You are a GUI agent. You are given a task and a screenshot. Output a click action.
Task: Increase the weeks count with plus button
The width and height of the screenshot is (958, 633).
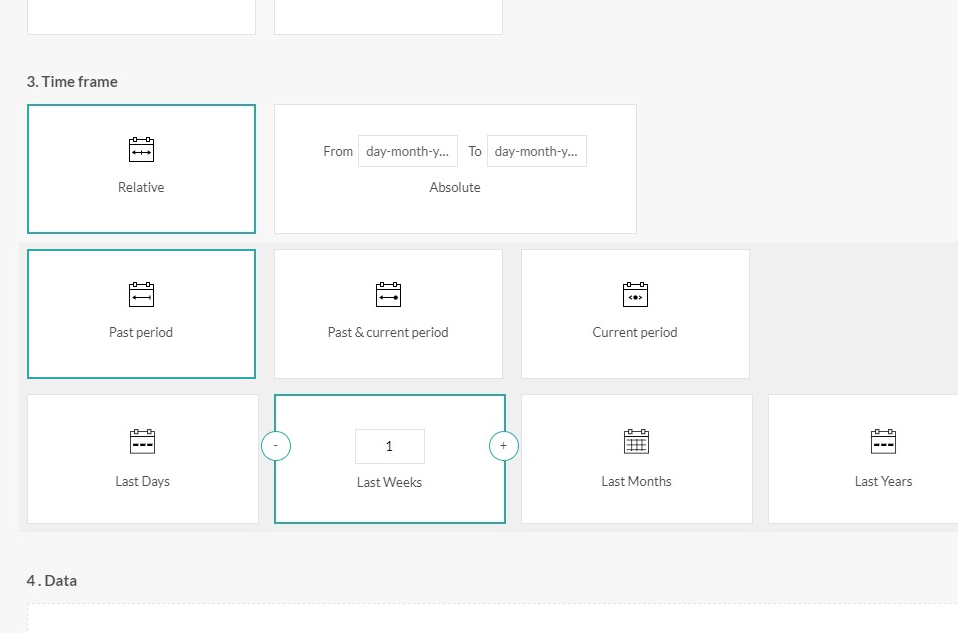(504, 446)
